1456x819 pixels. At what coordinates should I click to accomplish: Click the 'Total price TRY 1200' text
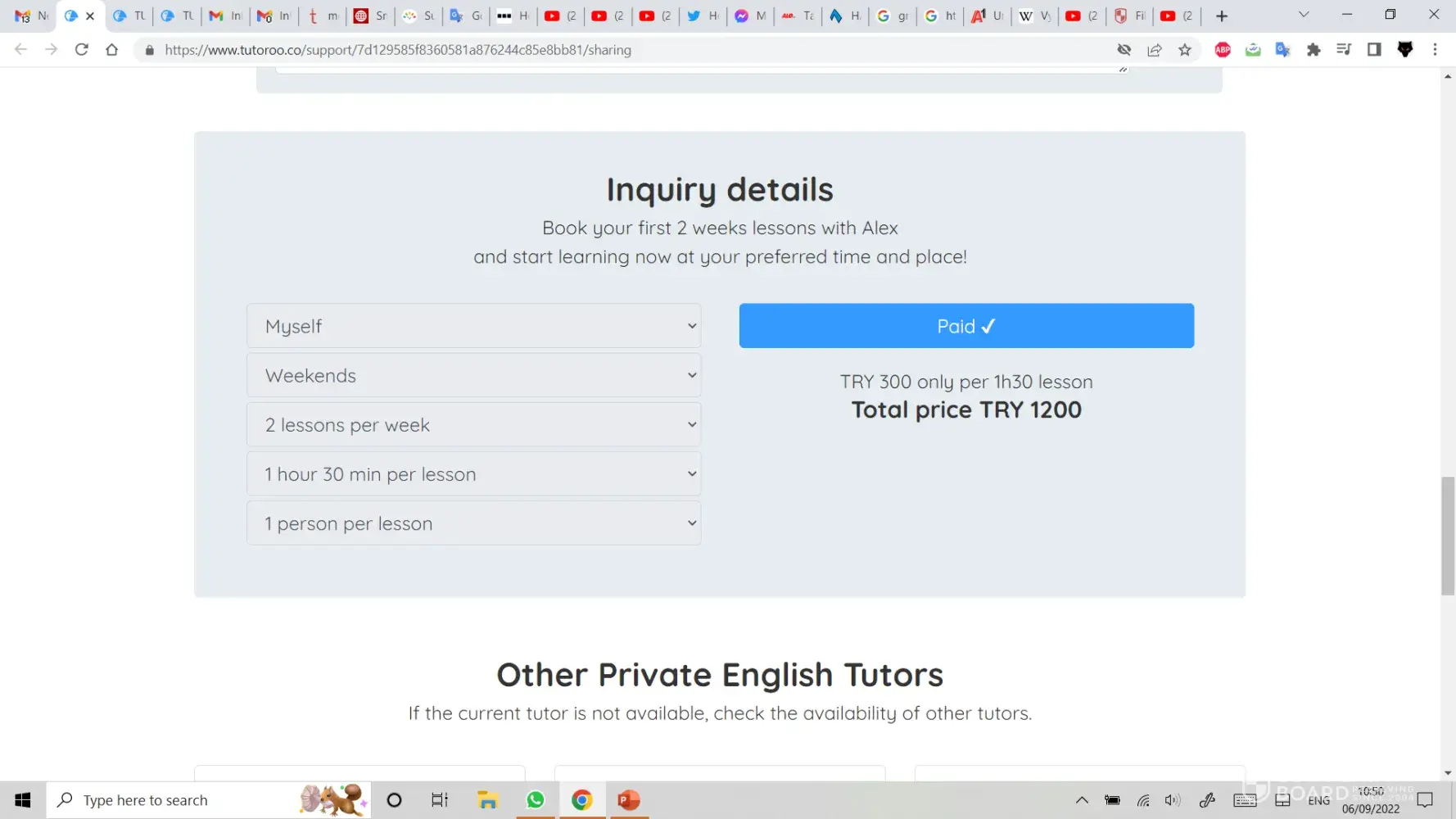coord(966,409)
